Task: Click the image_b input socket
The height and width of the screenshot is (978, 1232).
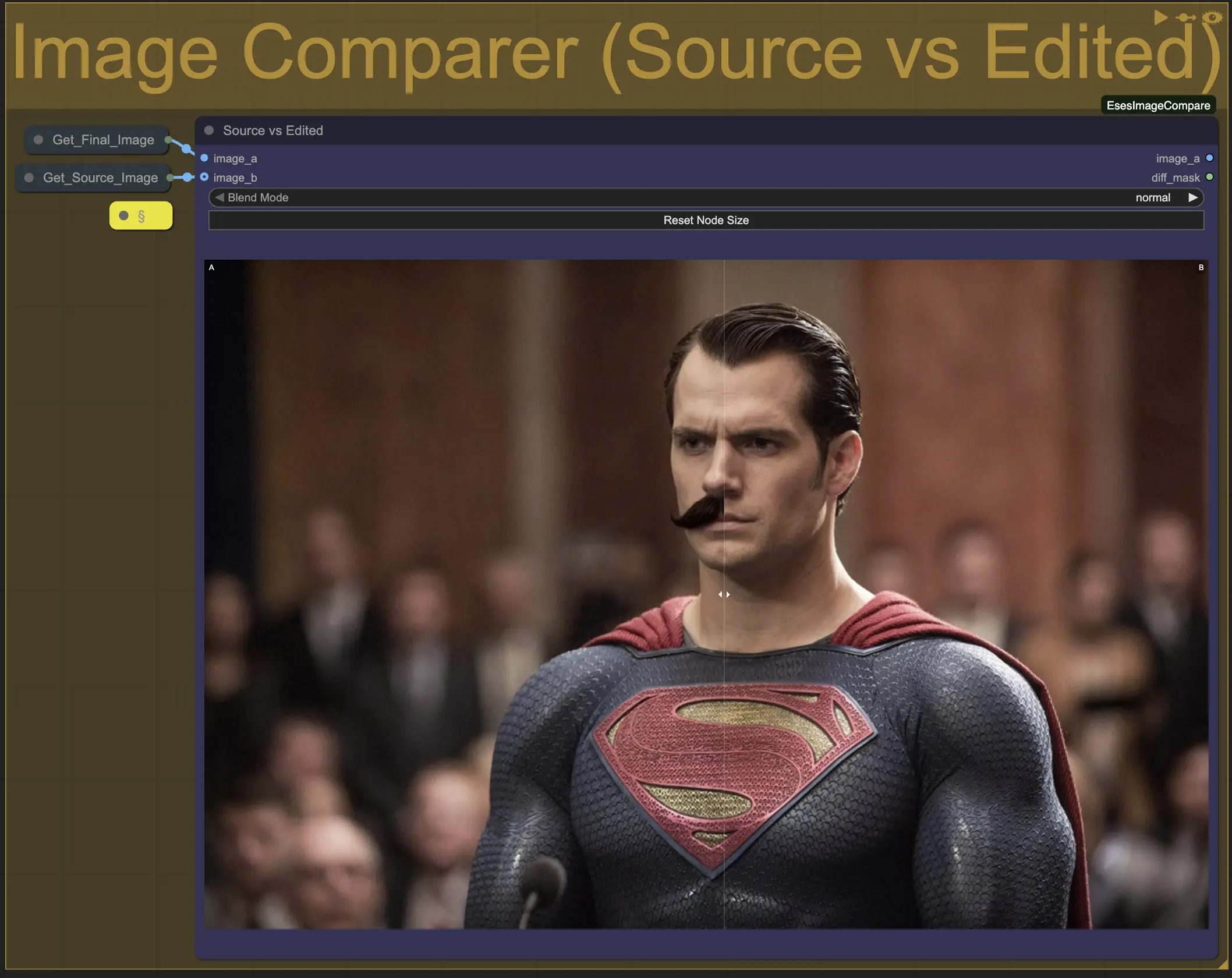Action: 204,177
